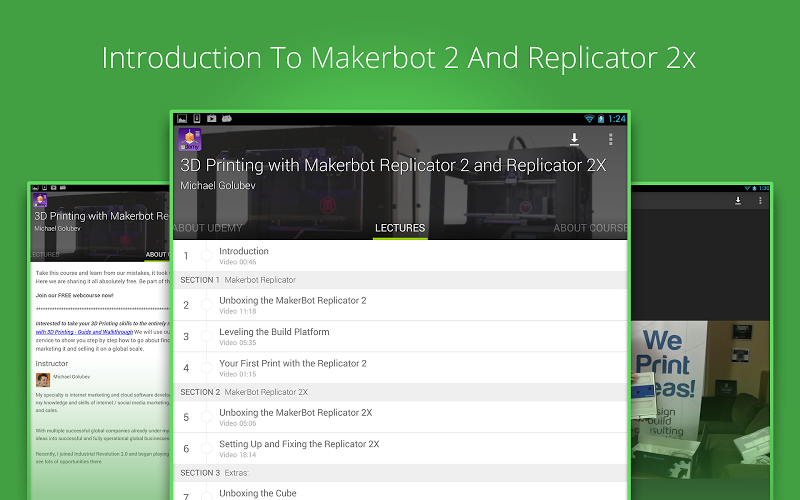This screenshot has width=800, height=500.
Task: Open Leveling the Build Platform lecture
Action: 400,337
